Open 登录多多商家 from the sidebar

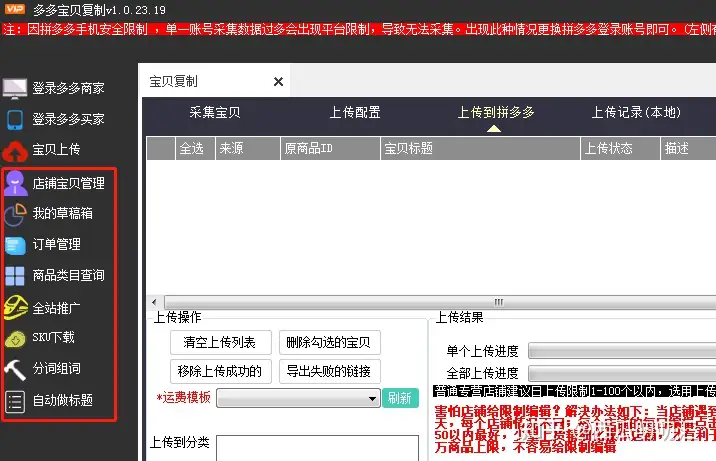(x=68, y=88)
